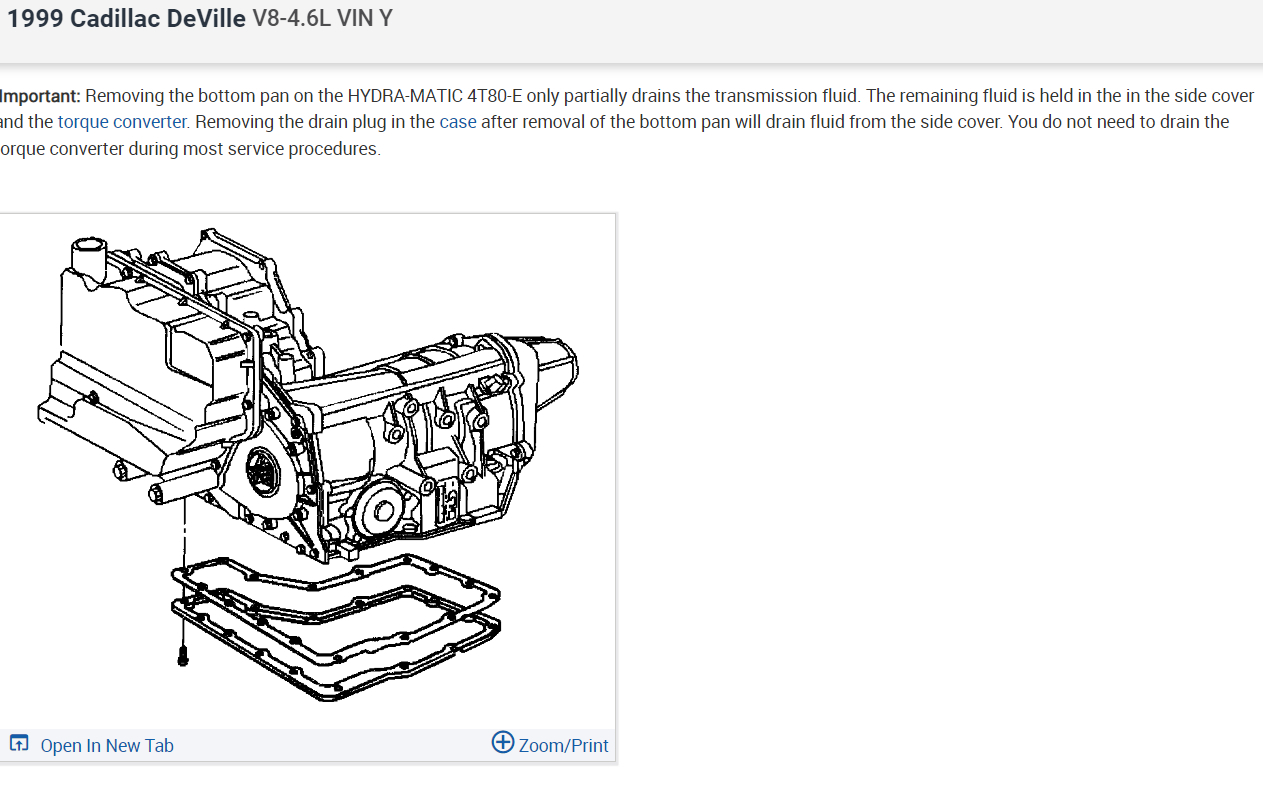Click the bold 'Important:' label
The width and height of the screenshot is (1263, 800).
click(40, 96)
